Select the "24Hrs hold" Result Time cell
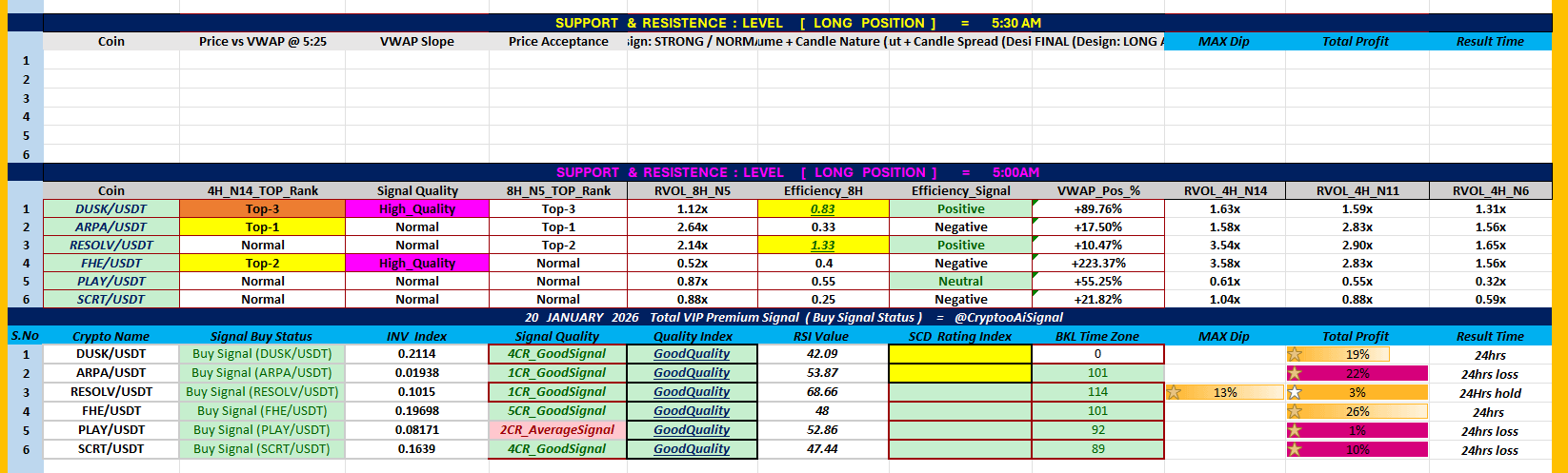The height and width of the screenshot is (473, 1568). 1490,393
